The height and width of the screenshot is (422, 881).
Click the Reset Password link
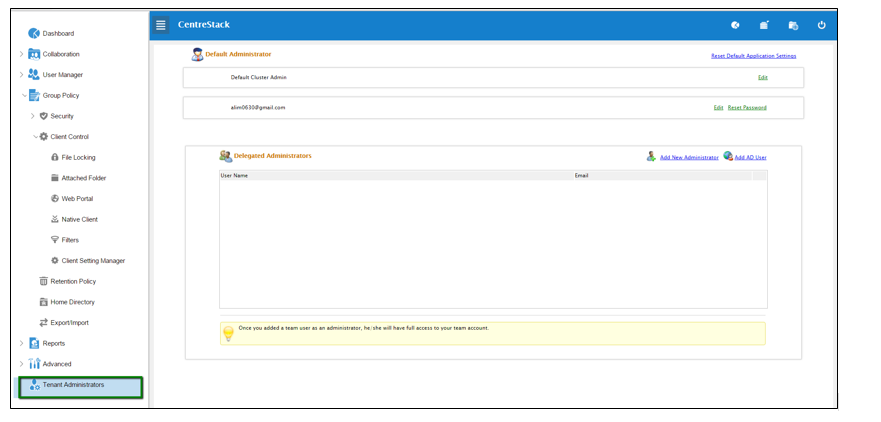pyautogui.click(x=747, y=107)
